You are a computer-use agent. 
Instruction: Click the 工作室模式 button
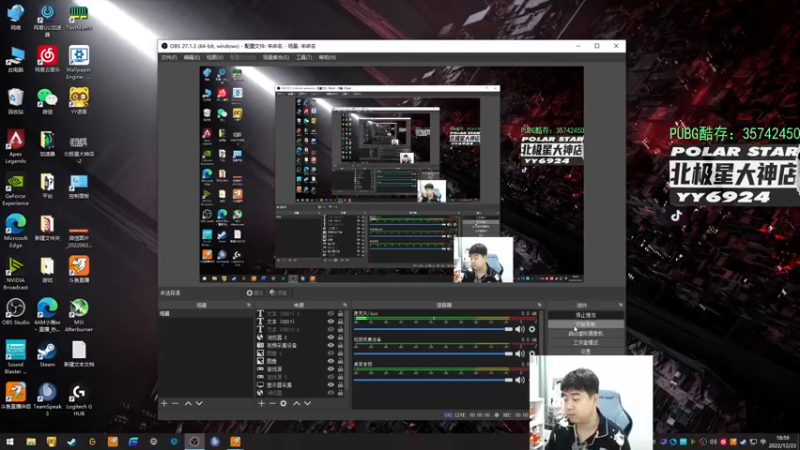pyautogui.click(x=585, y=342)
